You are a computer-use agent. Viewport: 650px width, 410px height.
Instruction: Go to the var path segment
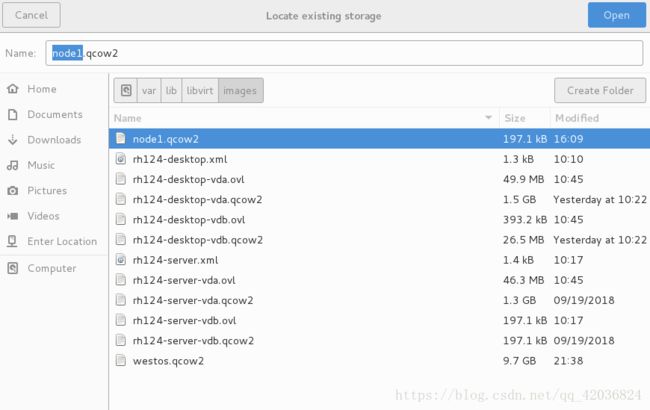coord(149,90)
